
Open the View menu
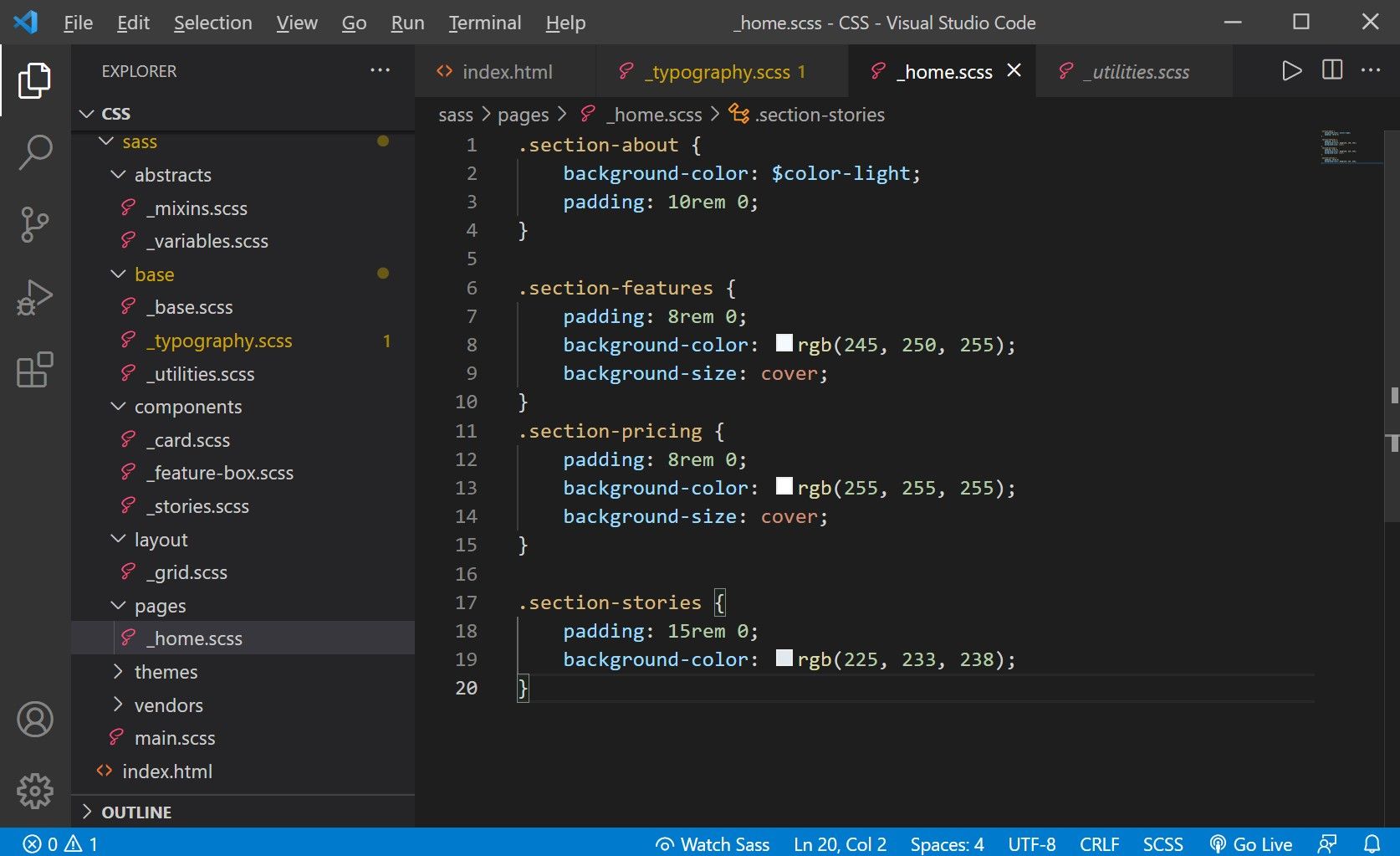pyautogui.click(x=297, y=23)
